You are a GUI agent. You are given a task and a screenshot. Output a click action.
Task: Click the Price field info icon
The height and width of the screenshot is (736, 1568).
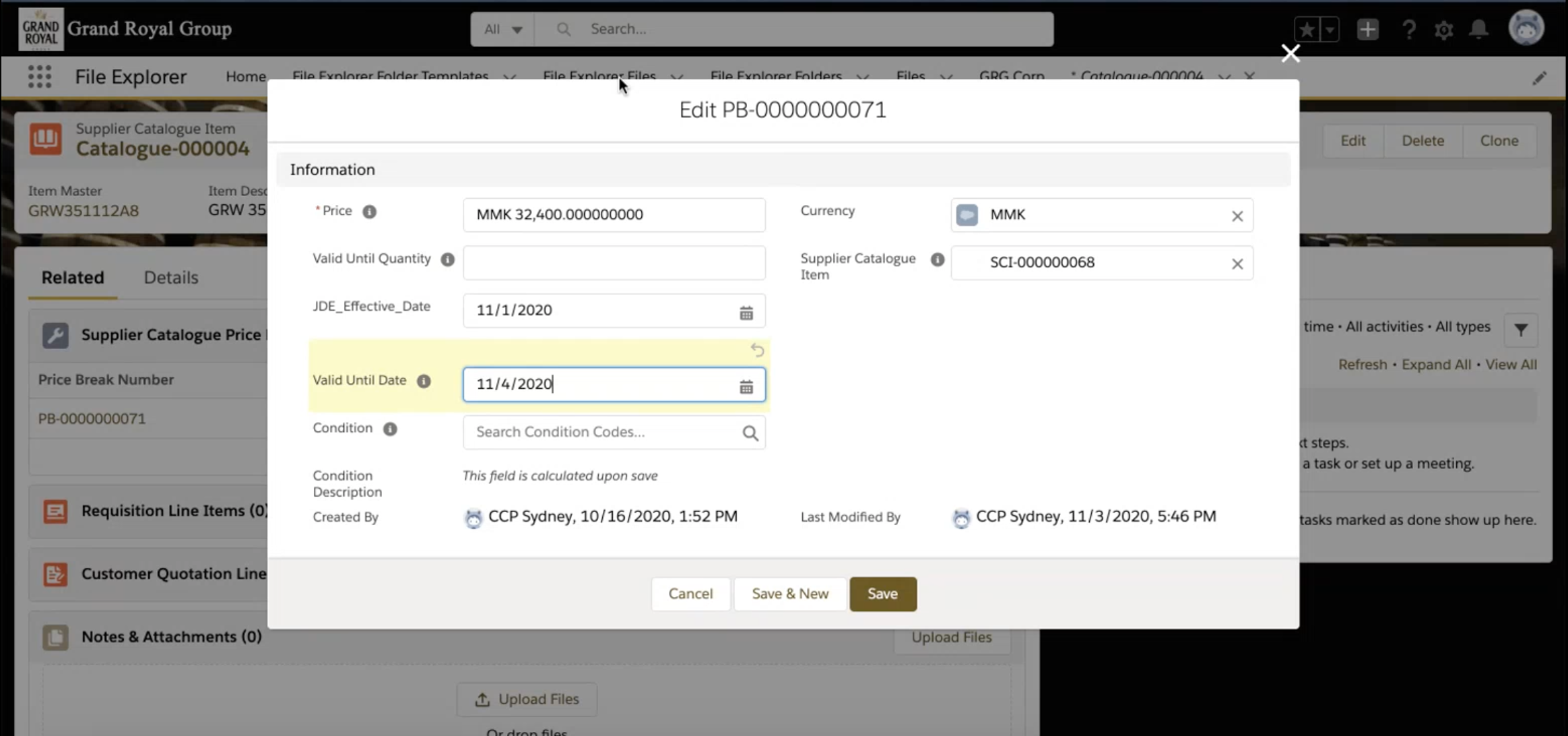[369, 212]
